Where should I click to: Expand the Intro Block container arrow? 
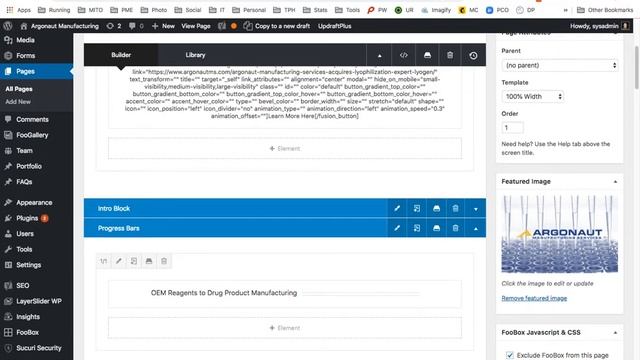(476, 209)
